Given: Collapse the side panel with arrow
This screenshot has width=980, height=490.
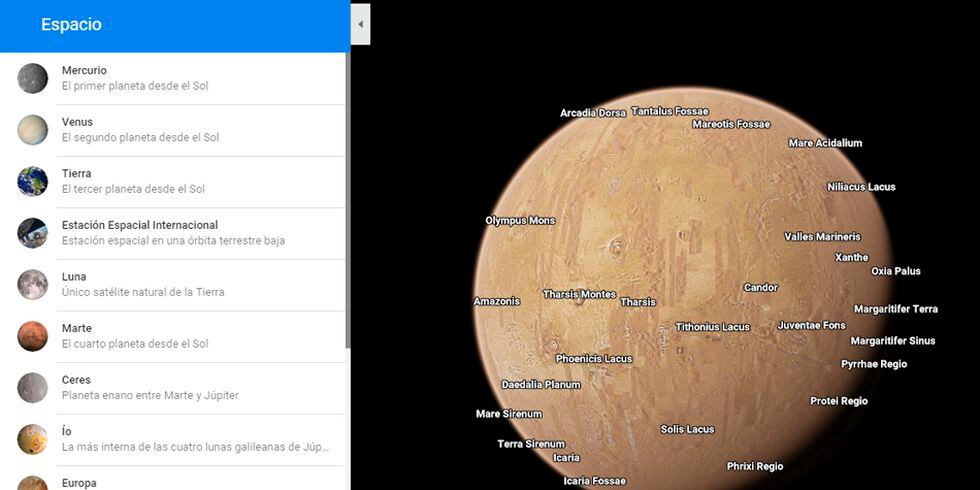Looking at the screenshot, I should pos(360,24).
